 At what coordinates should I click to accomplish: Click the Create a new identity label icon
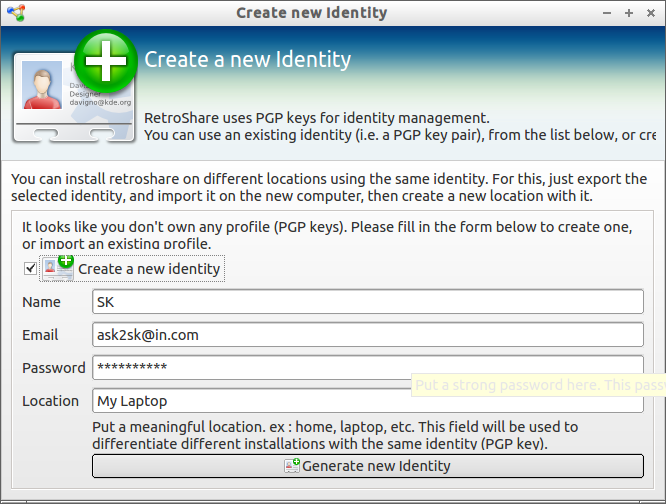point(58,268)
